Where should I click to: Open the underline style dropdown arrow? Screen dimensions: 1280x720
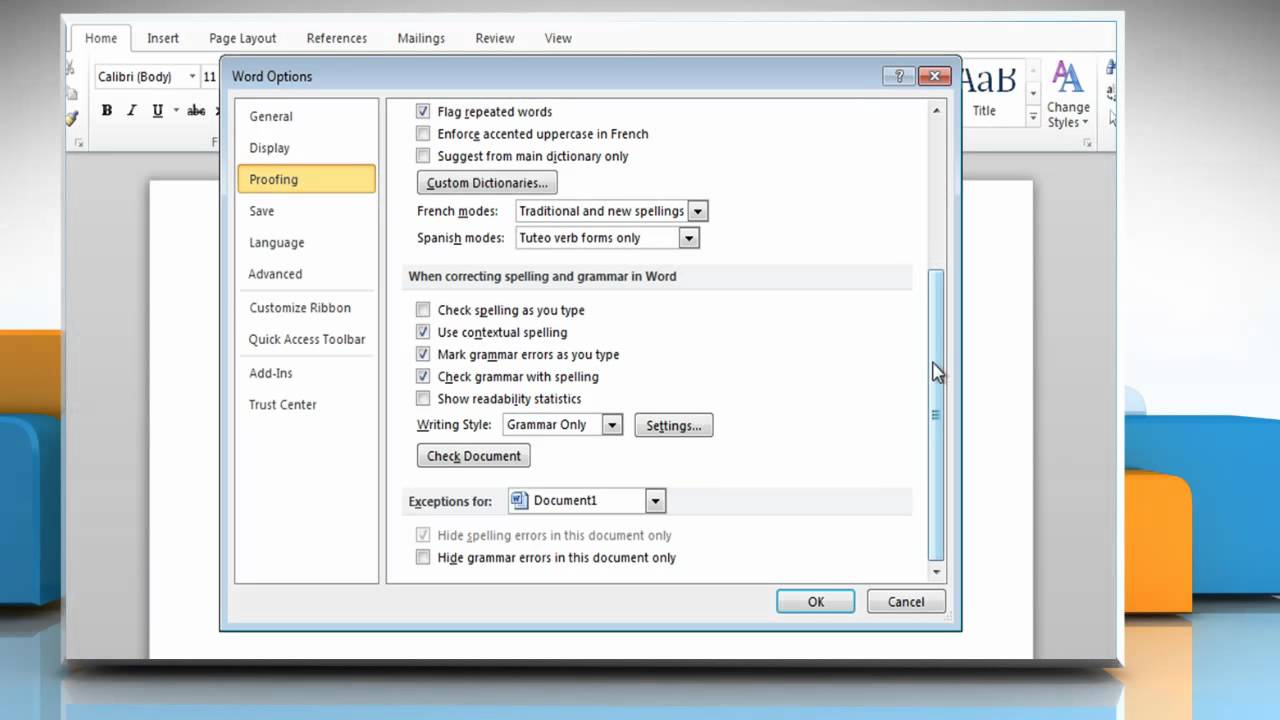(x=176, y=111)
